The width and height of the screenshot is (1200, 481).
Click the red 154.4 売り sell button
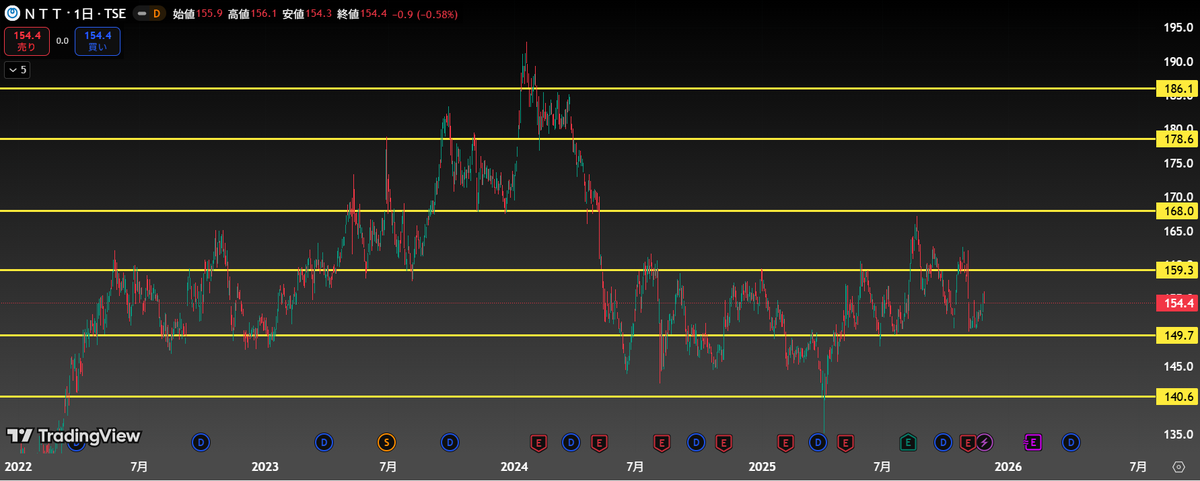[x=25, y=41]
